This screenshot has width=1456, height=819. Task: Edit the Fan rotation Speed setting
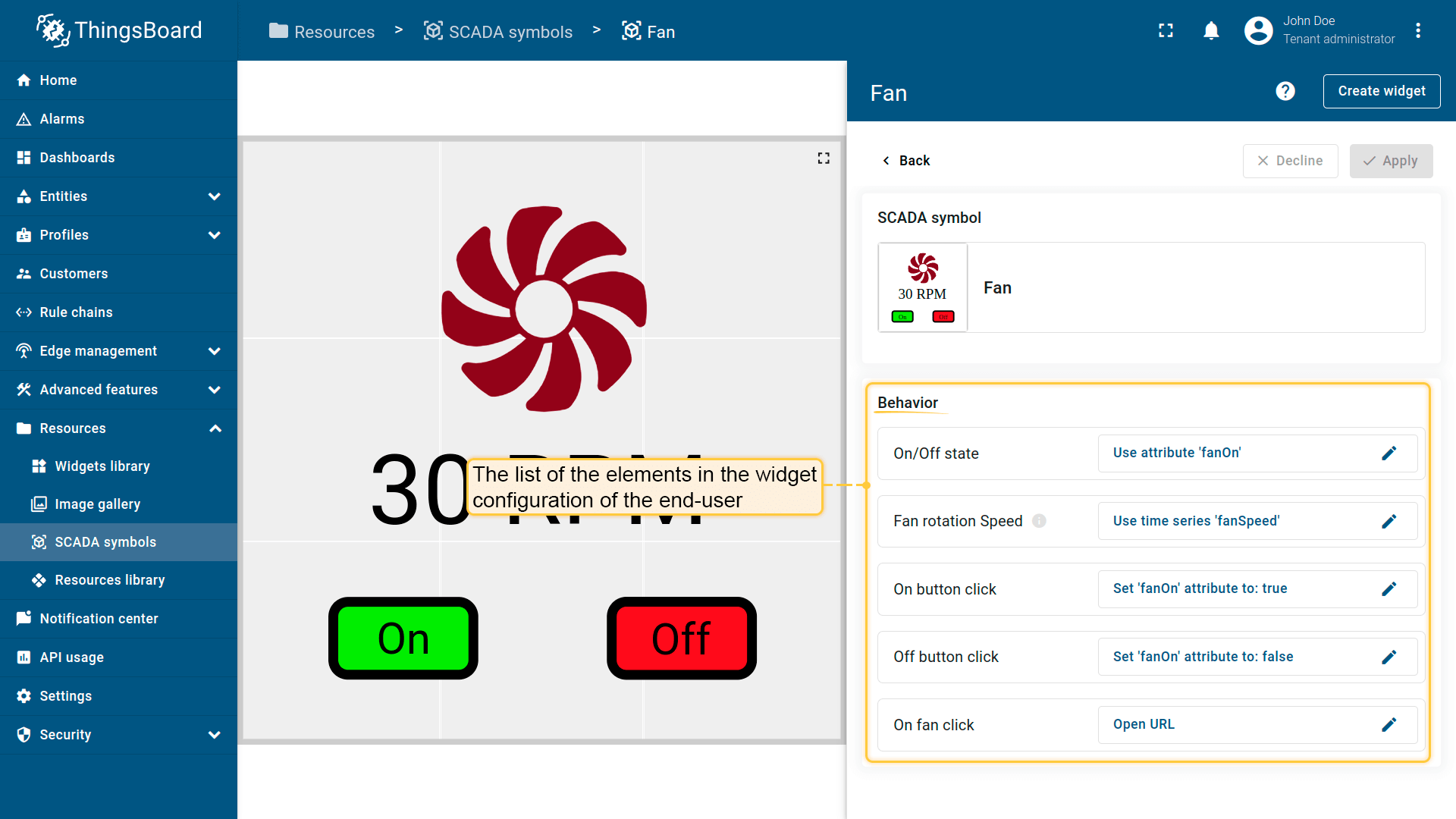(x=1389, y=522)
